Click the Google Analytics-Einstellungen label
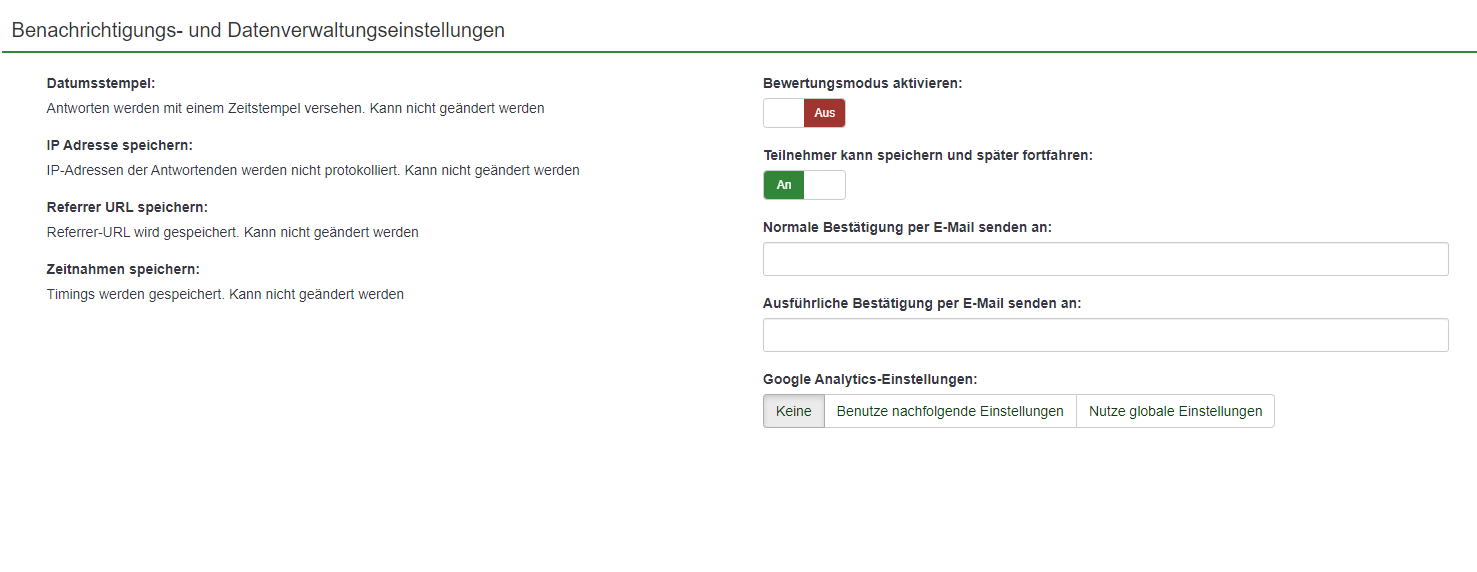Viewport: 1477px width, 572px height. click(x=870, y=379)
